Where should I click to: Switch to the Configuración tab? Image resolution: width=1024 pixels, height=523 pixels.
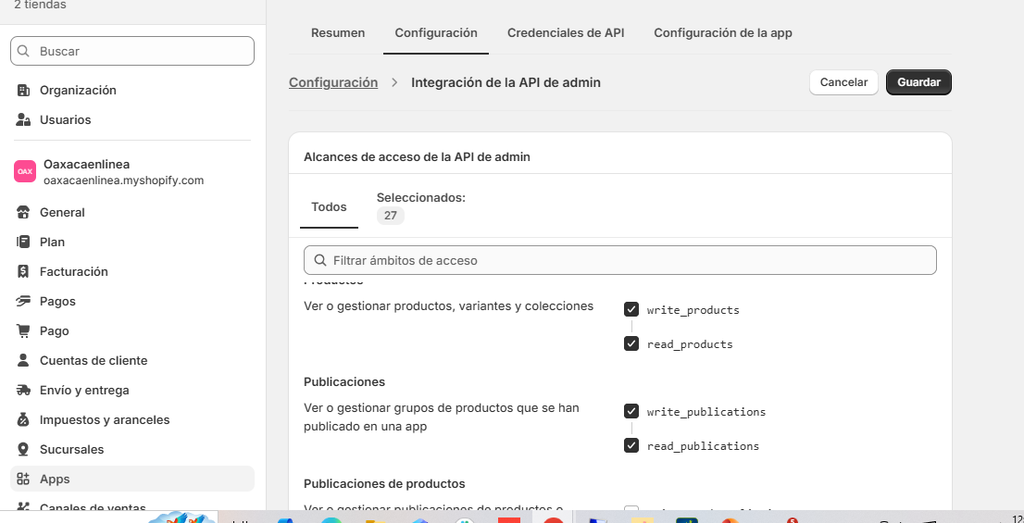(436, 33)
